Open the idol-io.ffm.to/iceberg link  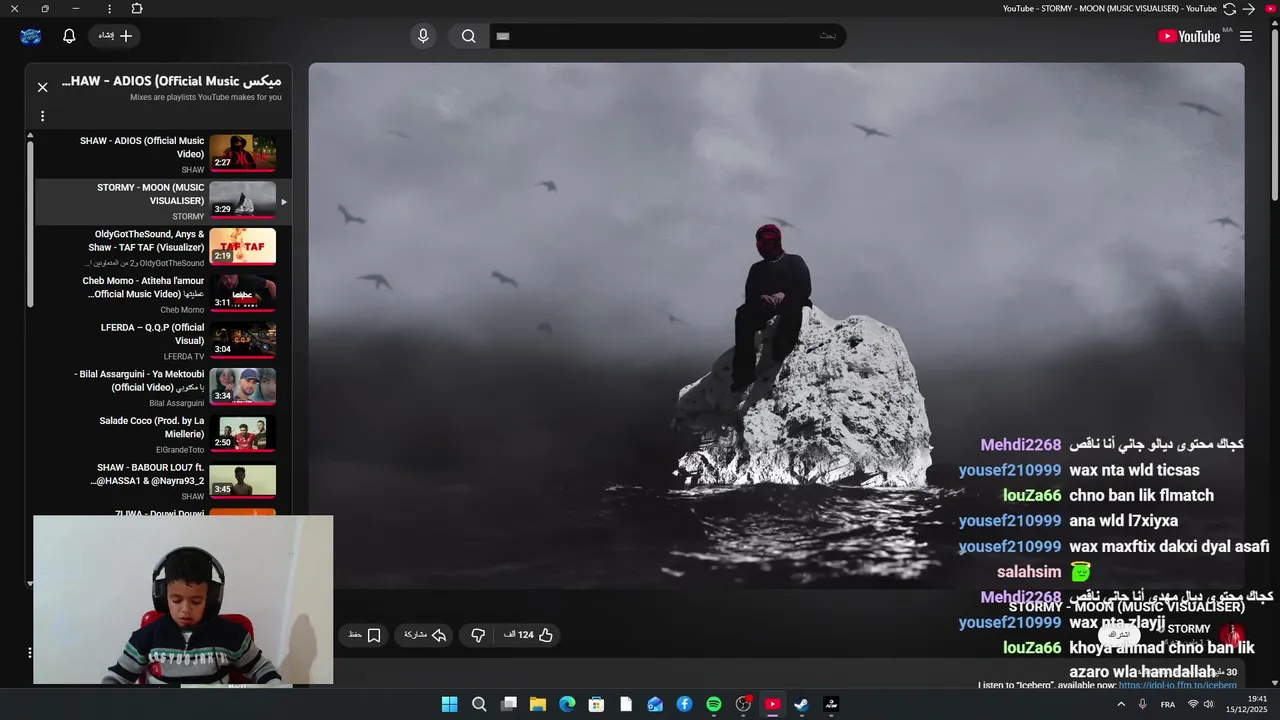(x=1178, y=685)
